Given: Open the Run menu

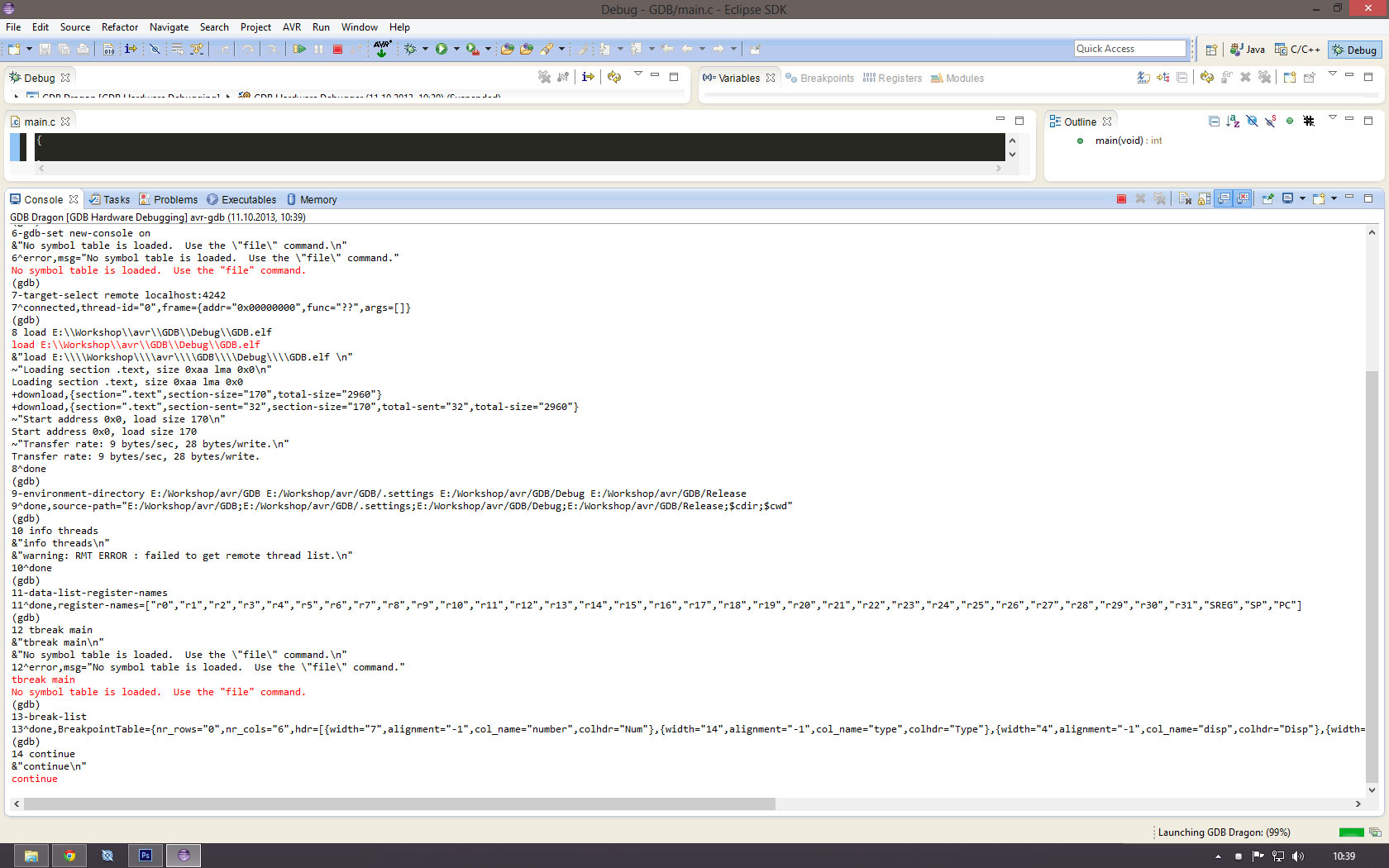Looking at the screenshot, I should (321, 27).
